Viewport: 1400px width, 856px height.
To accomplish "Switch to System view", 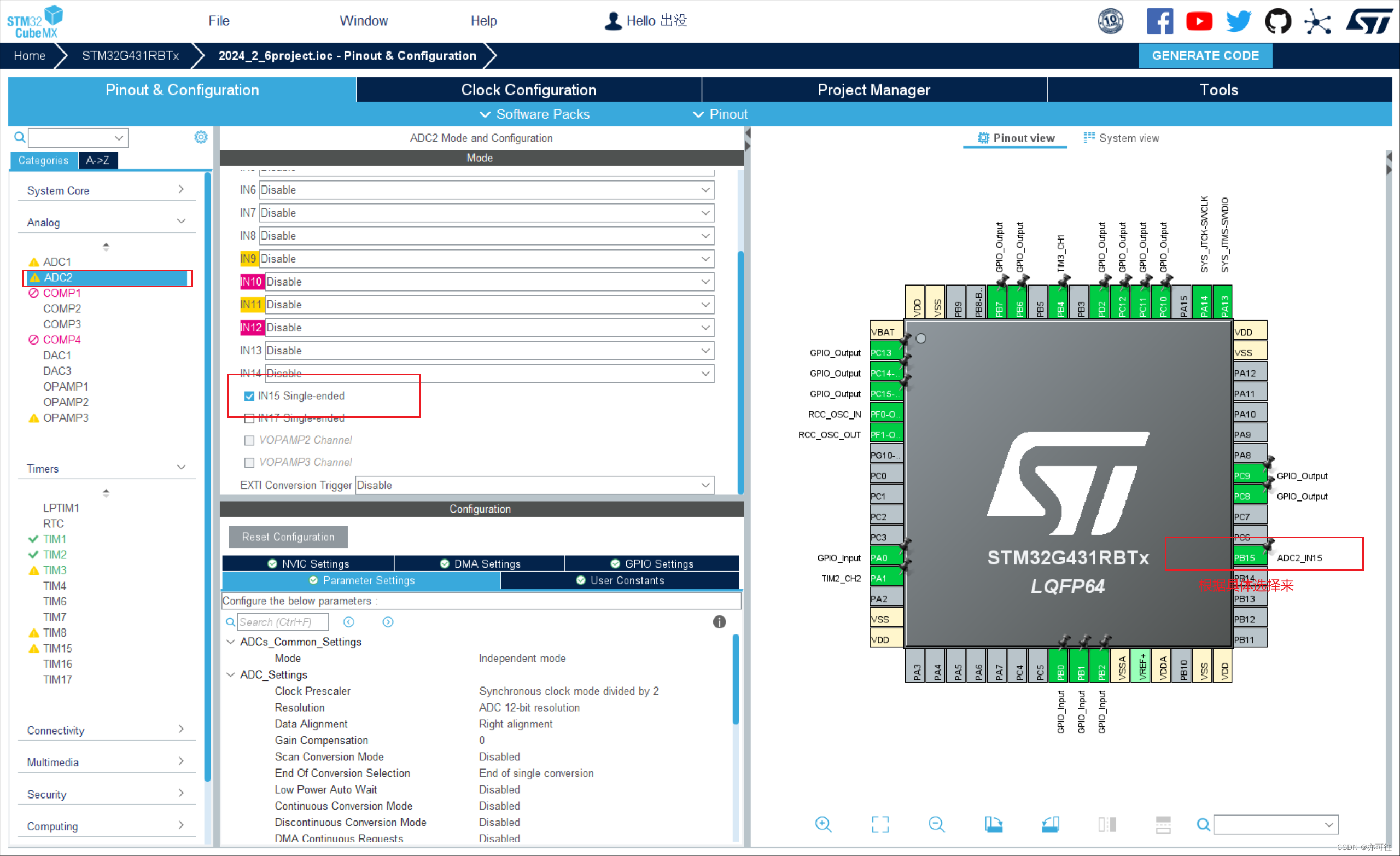I will [1121, 138].
